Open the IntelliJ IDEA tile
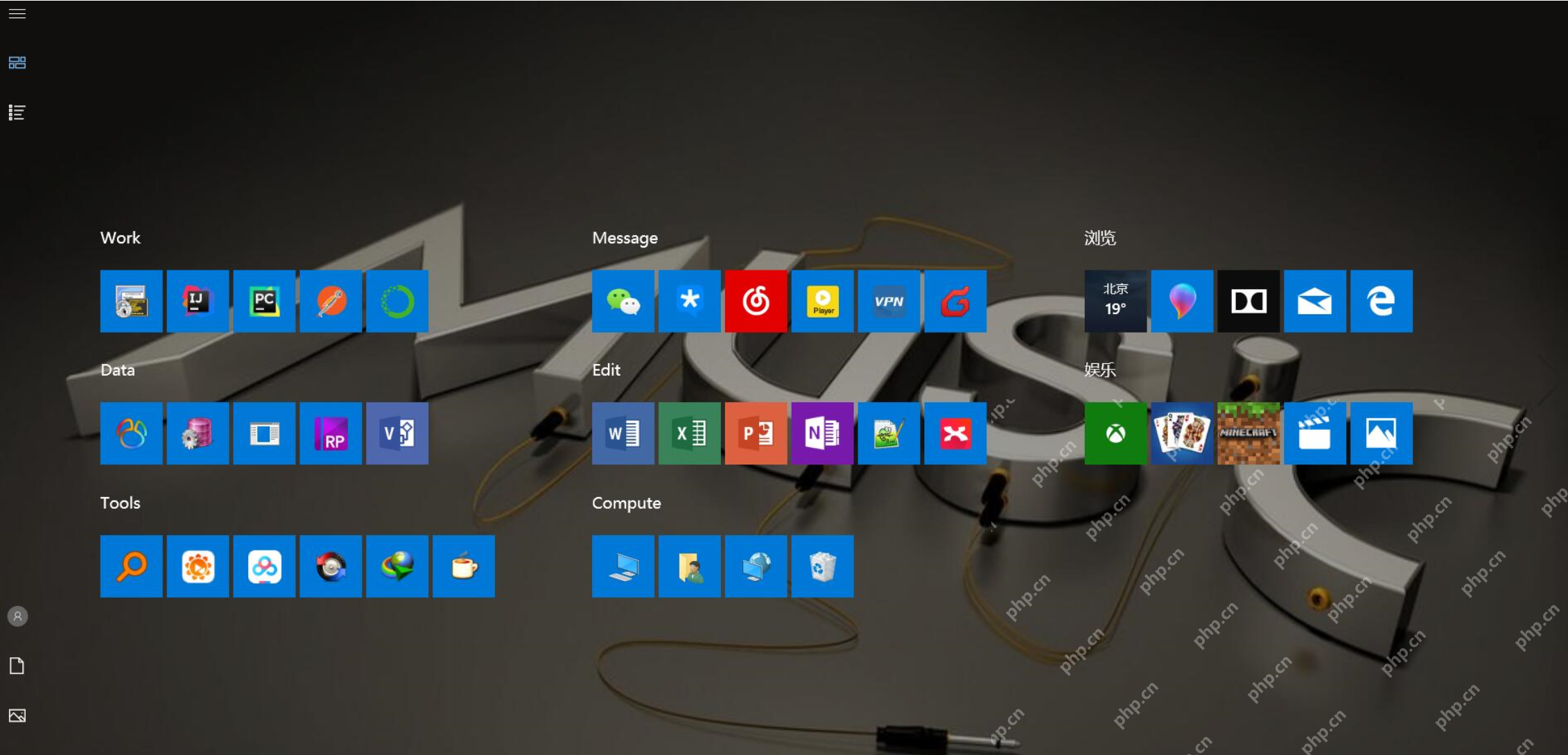The width and height of the screenshot is (1568, 755). pos(198,301)
